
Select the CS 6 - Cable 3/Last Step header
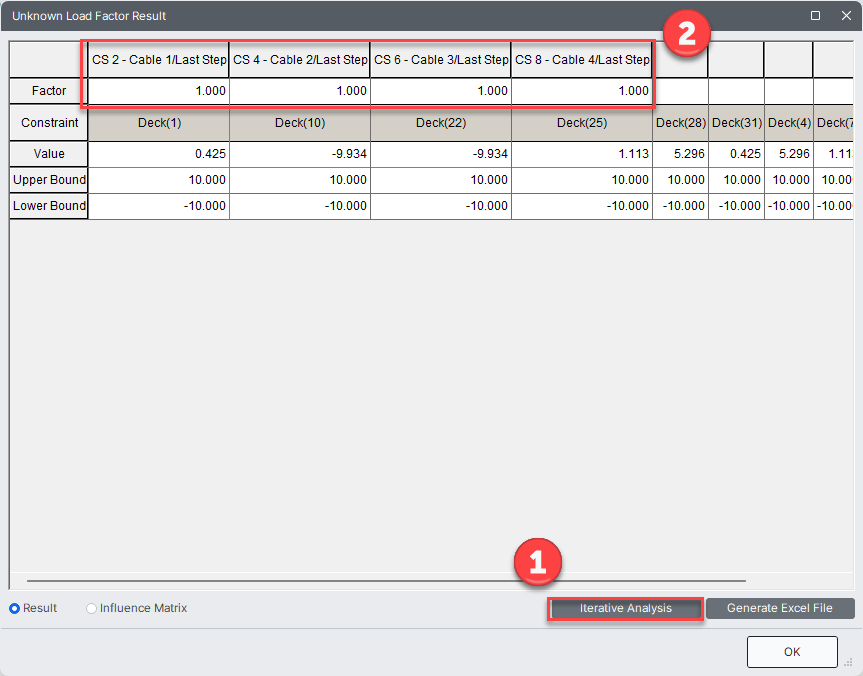coord(441,60)
